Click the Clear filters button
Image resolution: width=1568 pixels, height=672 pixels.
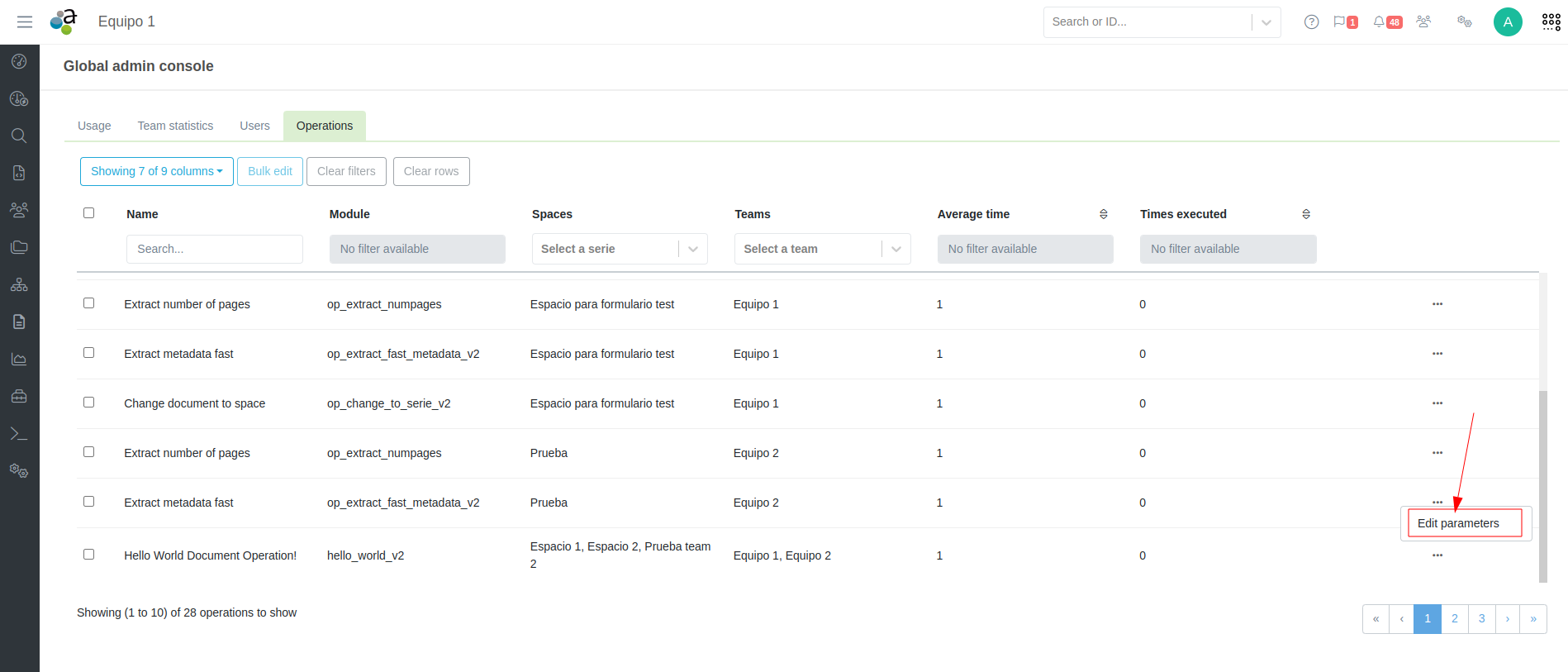click(346, 171)
